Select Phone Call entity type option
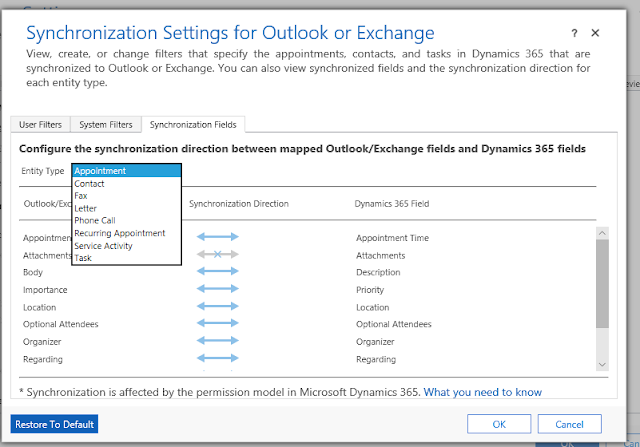This screenshot has width=640, height=447. pyautogui.click(x=95, y=221)
